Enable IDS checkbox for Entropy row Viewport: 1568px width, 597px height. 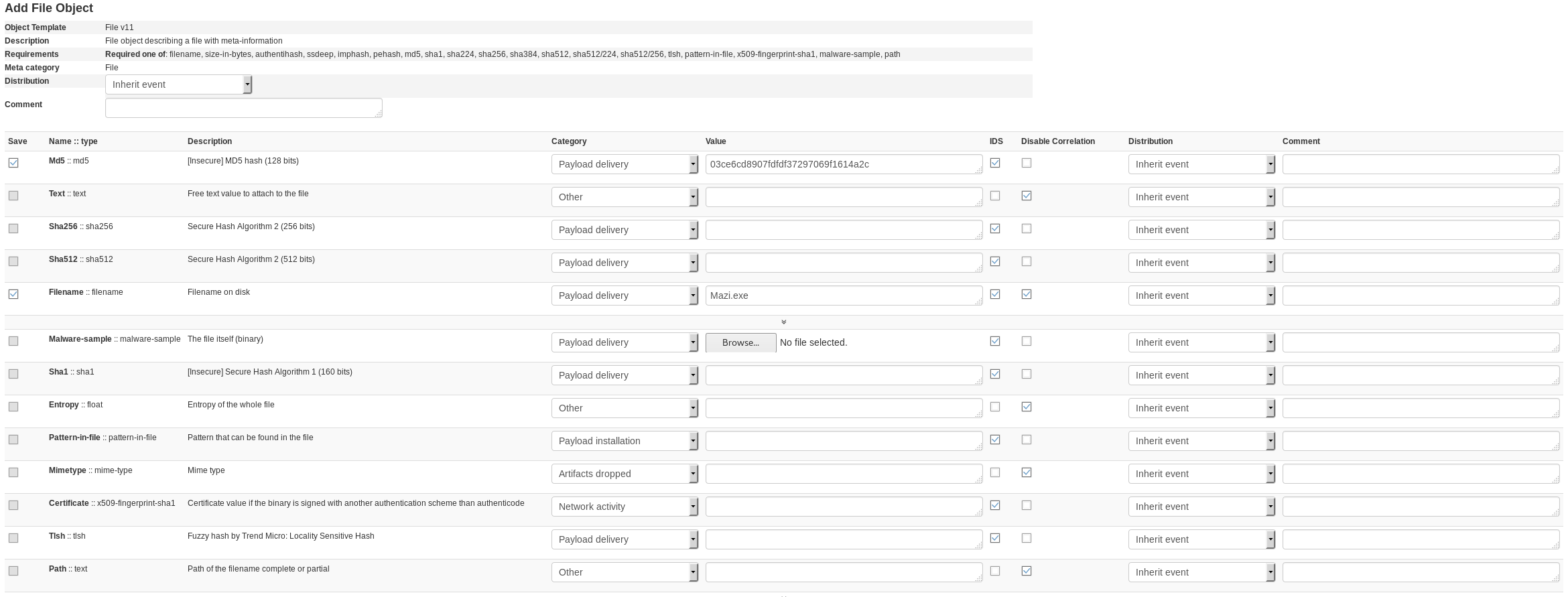click(995, 407)
